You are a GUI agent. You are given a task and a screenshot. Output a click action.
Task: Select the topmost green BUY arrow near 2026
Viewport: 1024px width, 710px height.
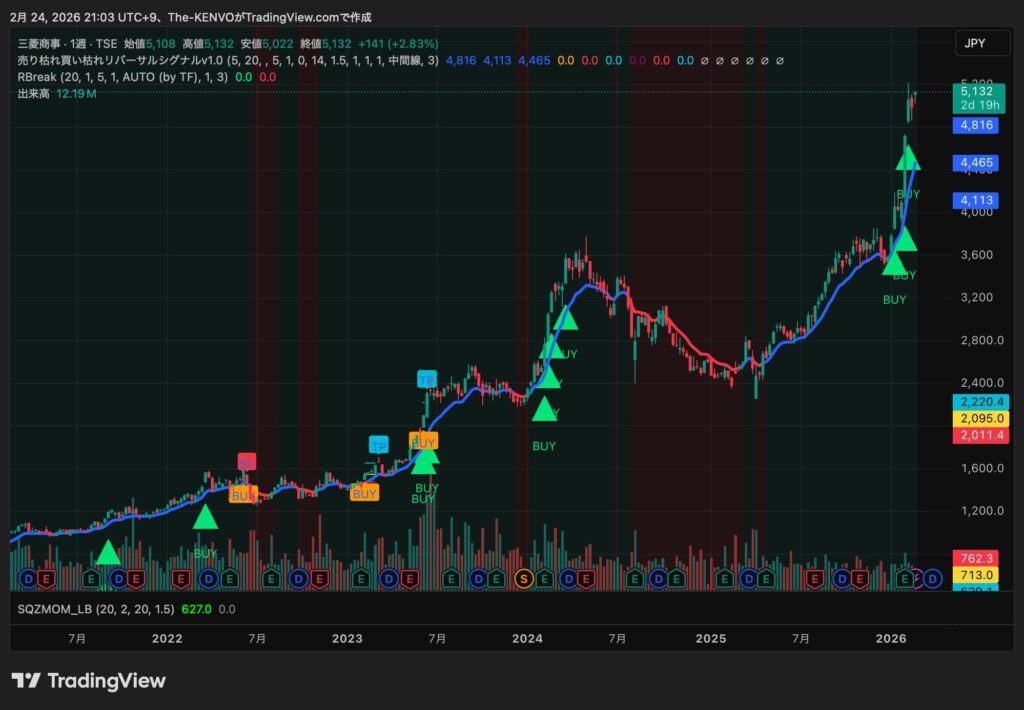tap(907, 158)
